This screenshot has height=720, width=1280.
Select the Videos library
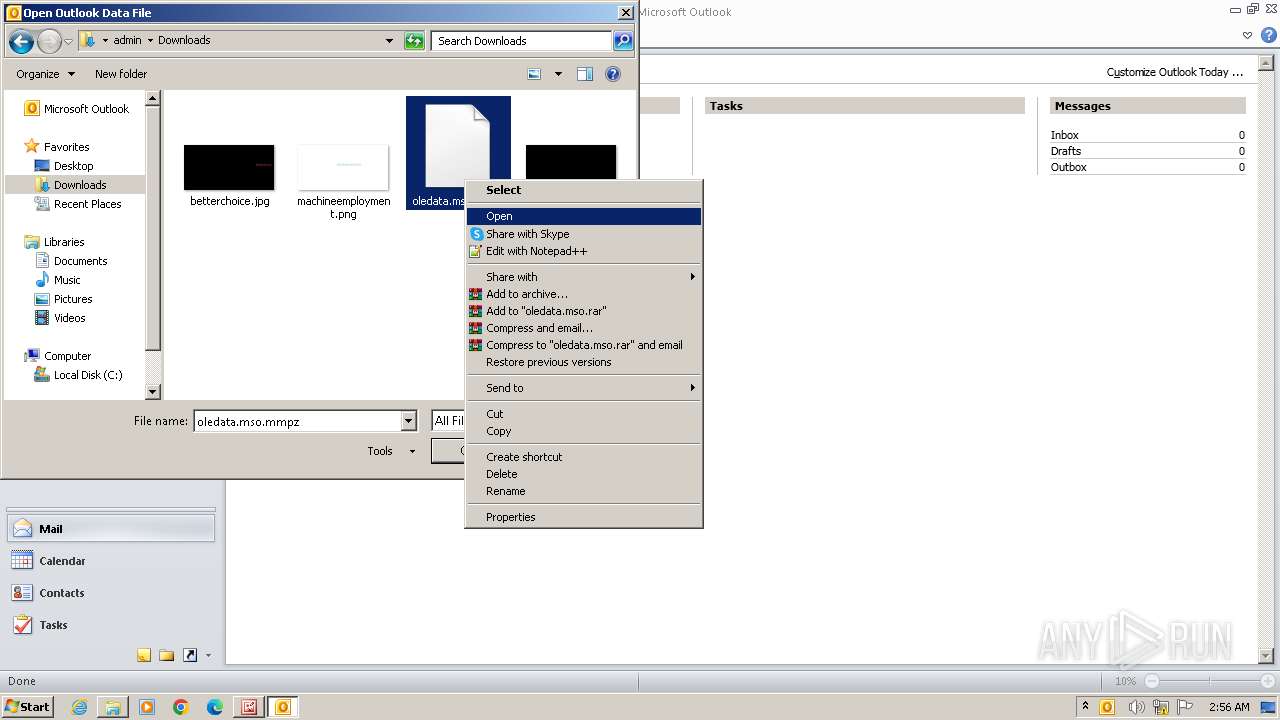[x=60, y=318]
